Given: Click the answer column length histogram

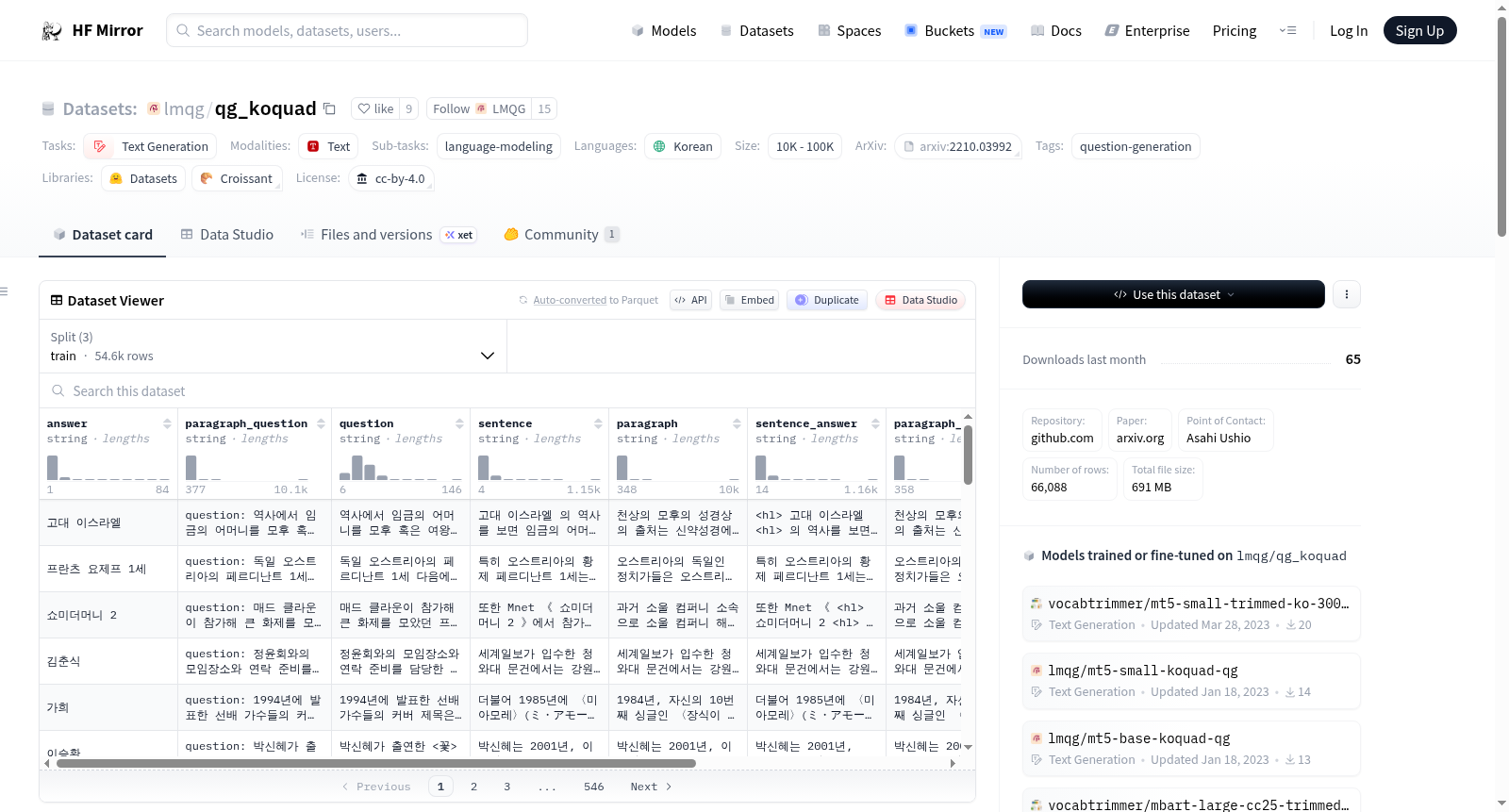Looking at the screenshot, I should 108,467.
